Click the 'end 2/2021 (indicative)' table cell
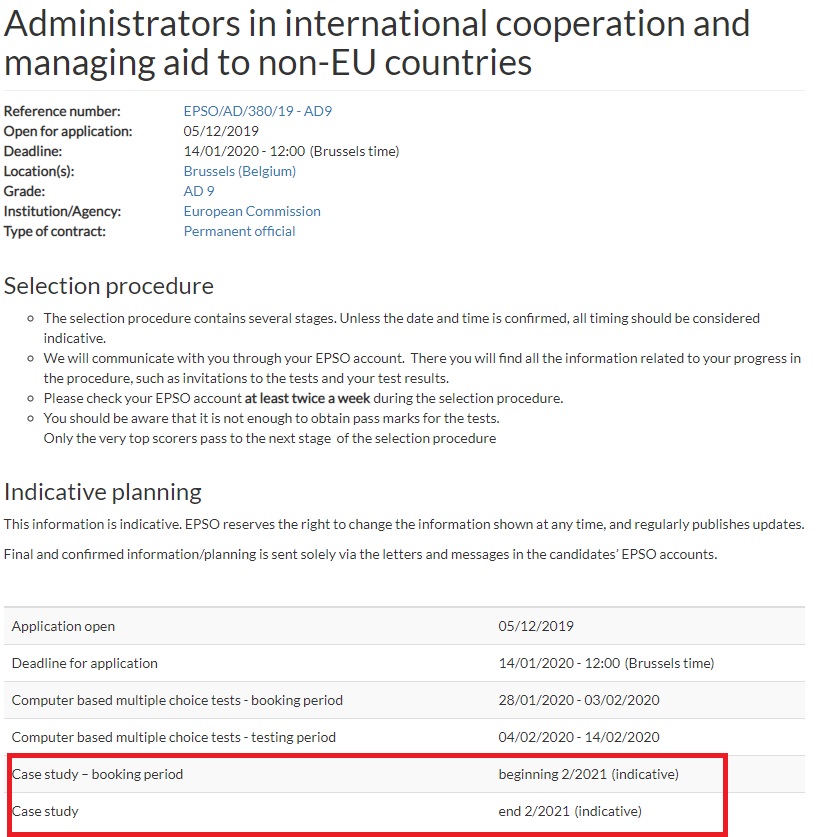This screenshot has height=837, width=827. [570, 811]
